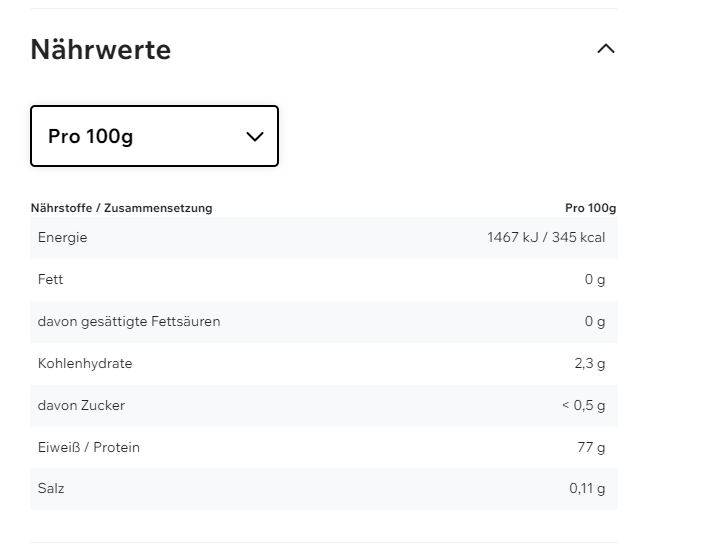Viewport: 710px width, 554px height.
Task: Click the down arrow inside the serving selector
Action: coord(254,136)
